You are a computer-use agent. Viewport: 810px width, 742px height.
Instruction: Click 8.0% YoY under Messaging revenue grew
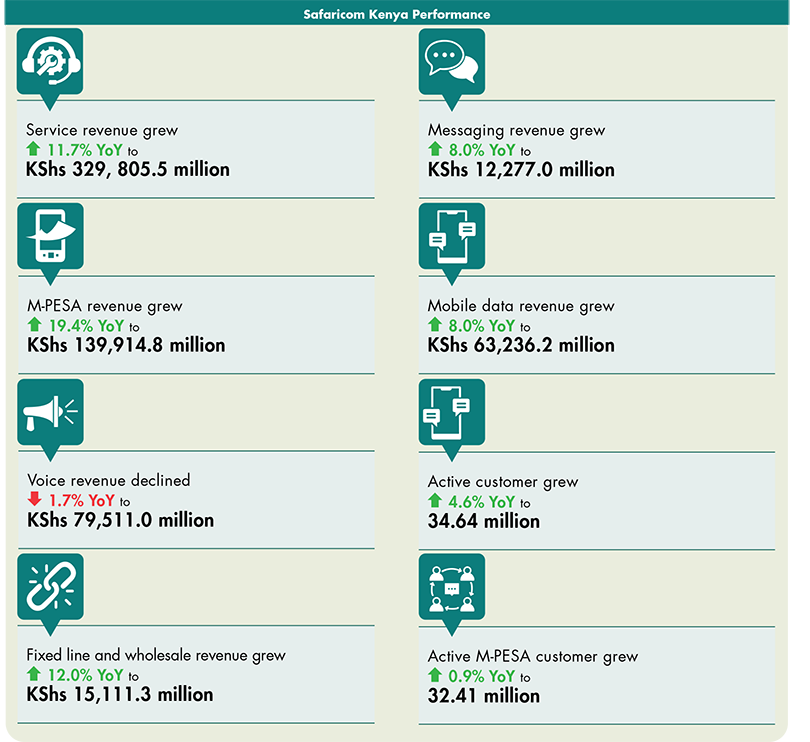pyautogui.click(x=482, y=150)
